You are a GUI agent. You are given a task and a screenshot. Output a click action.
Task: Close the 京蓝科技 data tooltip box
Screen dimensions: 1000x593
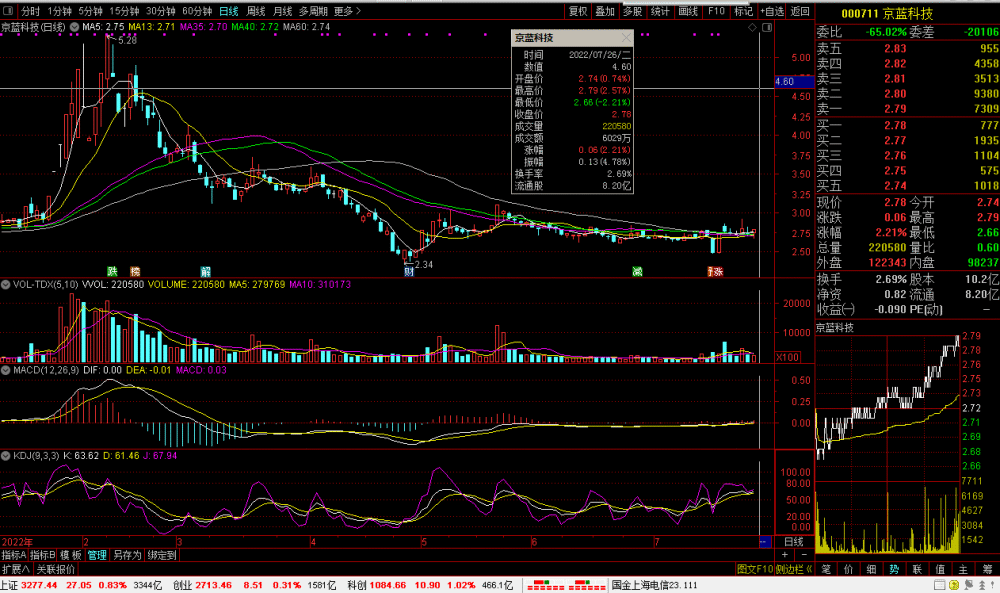(x=626, y=38)
